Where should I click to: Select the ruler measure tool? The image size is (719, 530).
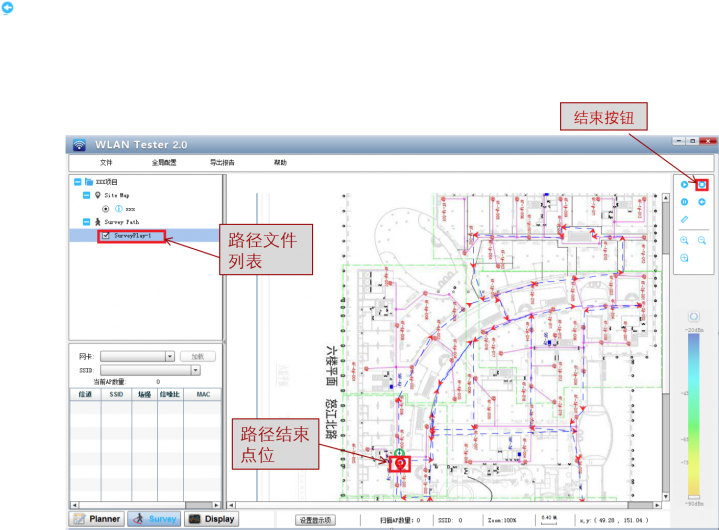click(x=684, y=219)
